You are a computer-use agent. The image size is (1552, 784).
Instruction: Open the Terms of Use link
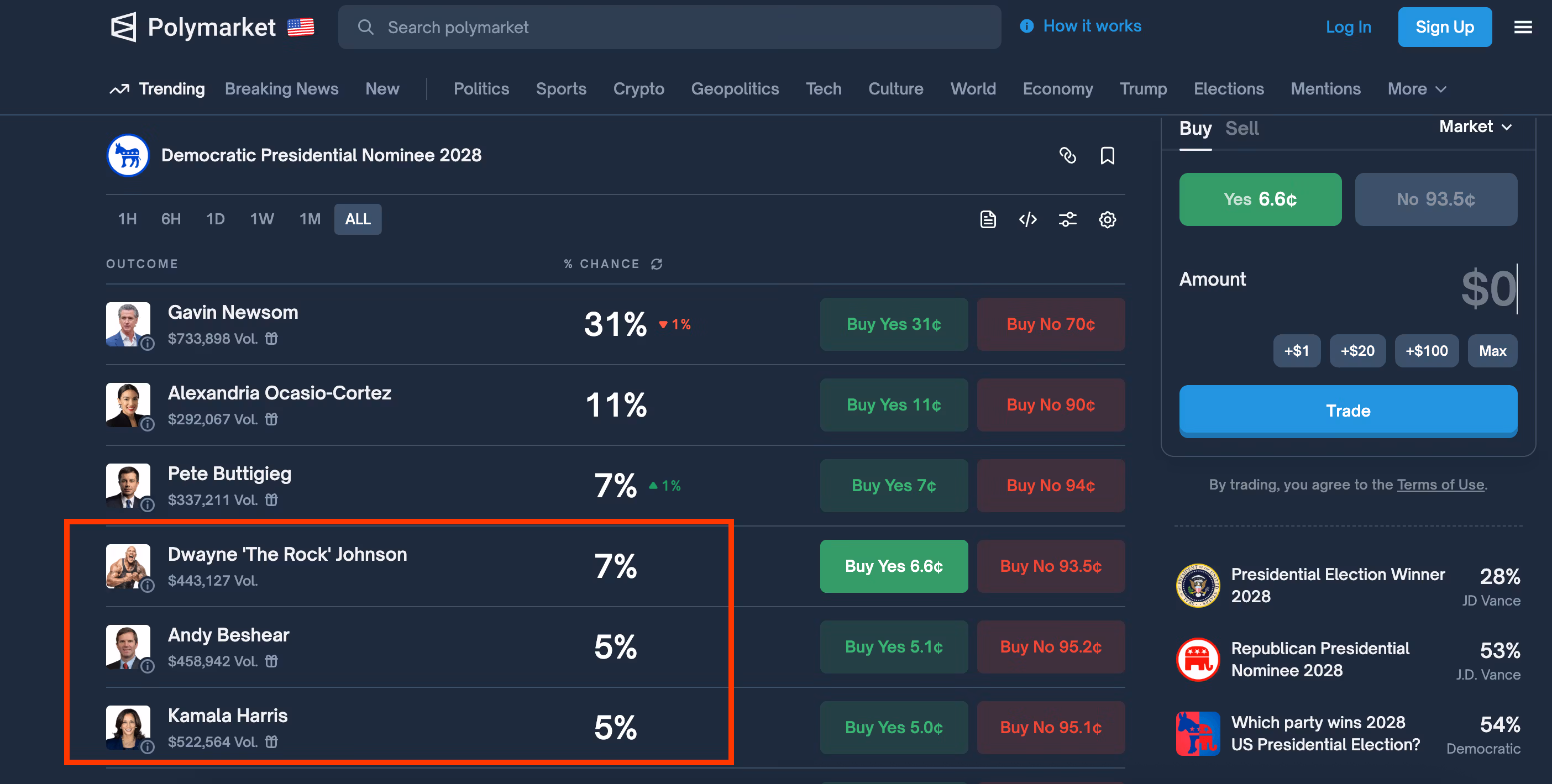[x=1440, y=485]
